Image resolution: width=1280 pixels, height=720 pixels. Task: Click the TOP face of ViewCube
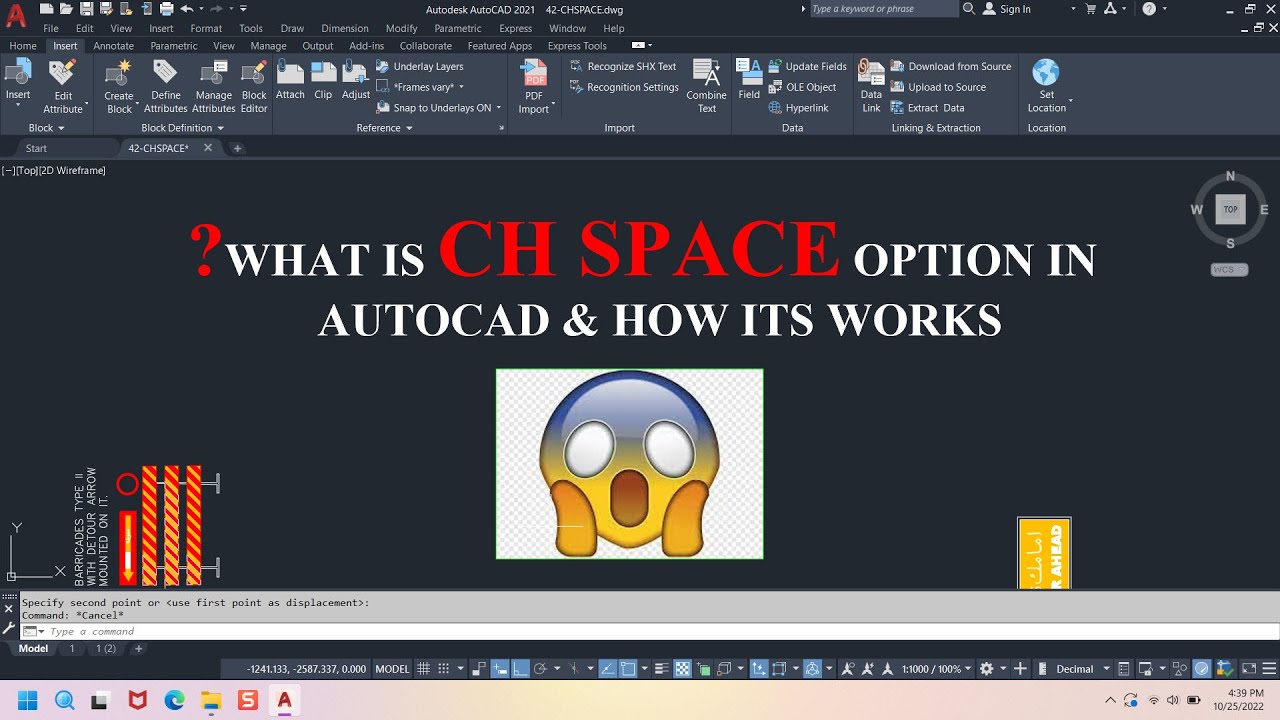(x=1230, y=209)
